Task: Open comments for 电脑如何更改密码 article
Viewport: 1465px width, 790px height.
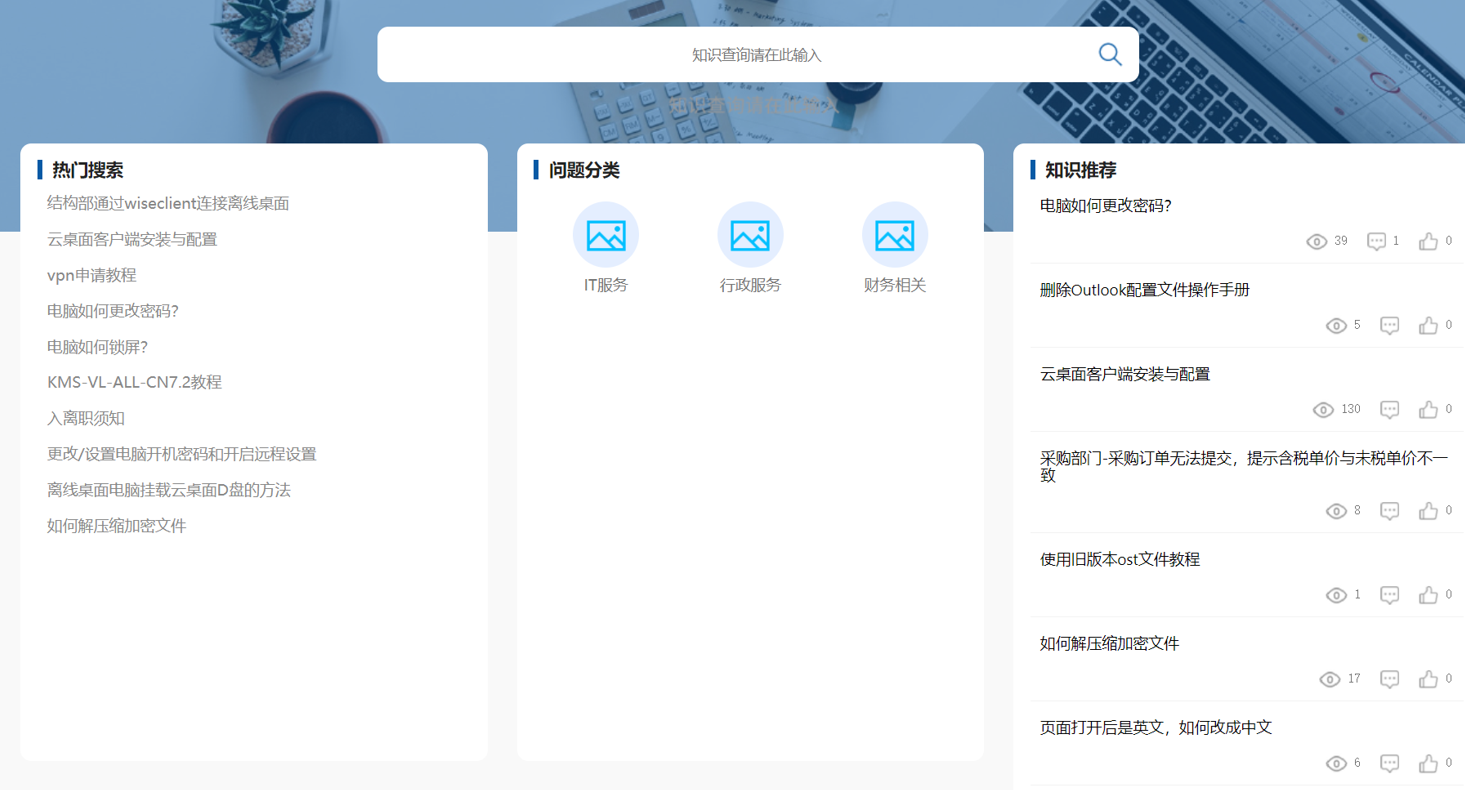Action: 1376,241
